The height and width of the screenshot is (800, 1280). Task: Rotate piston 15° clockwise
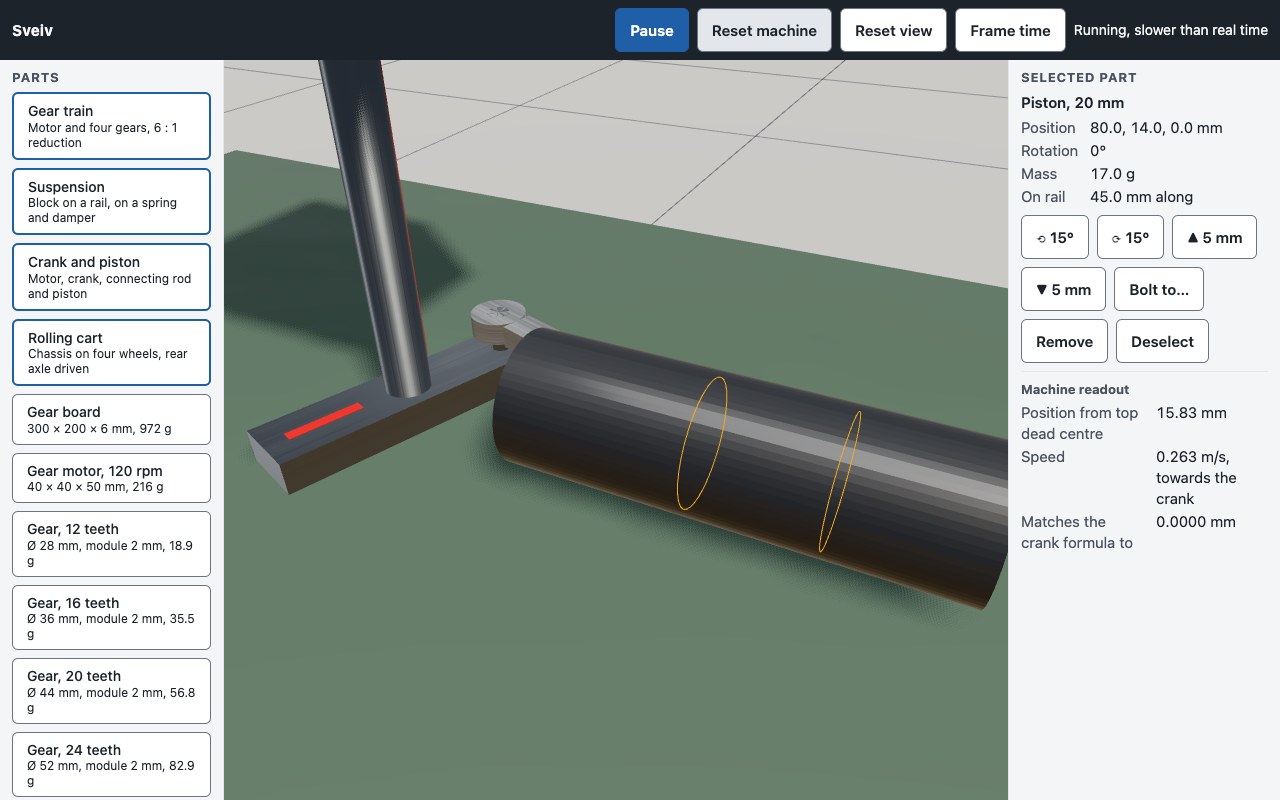[1130, 237]
